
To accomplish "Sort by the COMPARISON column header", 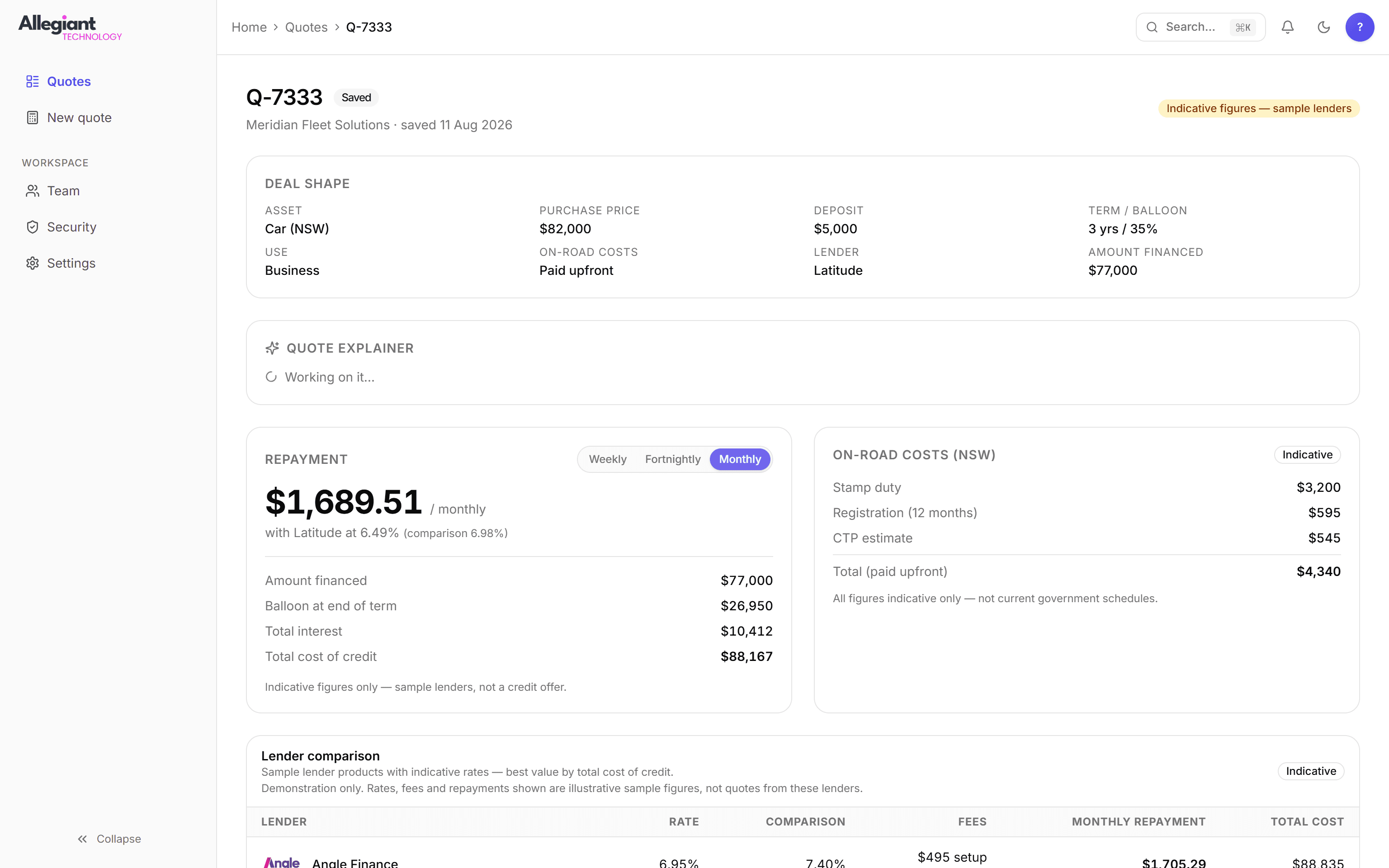I will pos(805,821).
